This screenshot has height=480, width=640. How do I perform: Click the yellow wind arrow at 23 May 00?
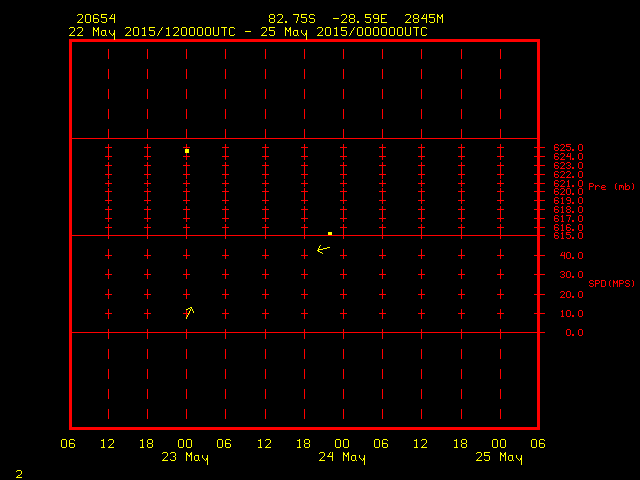point(190,313)
